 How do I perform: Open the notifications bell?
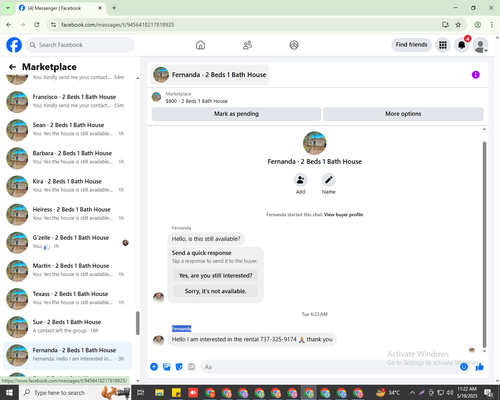[462, 45]
